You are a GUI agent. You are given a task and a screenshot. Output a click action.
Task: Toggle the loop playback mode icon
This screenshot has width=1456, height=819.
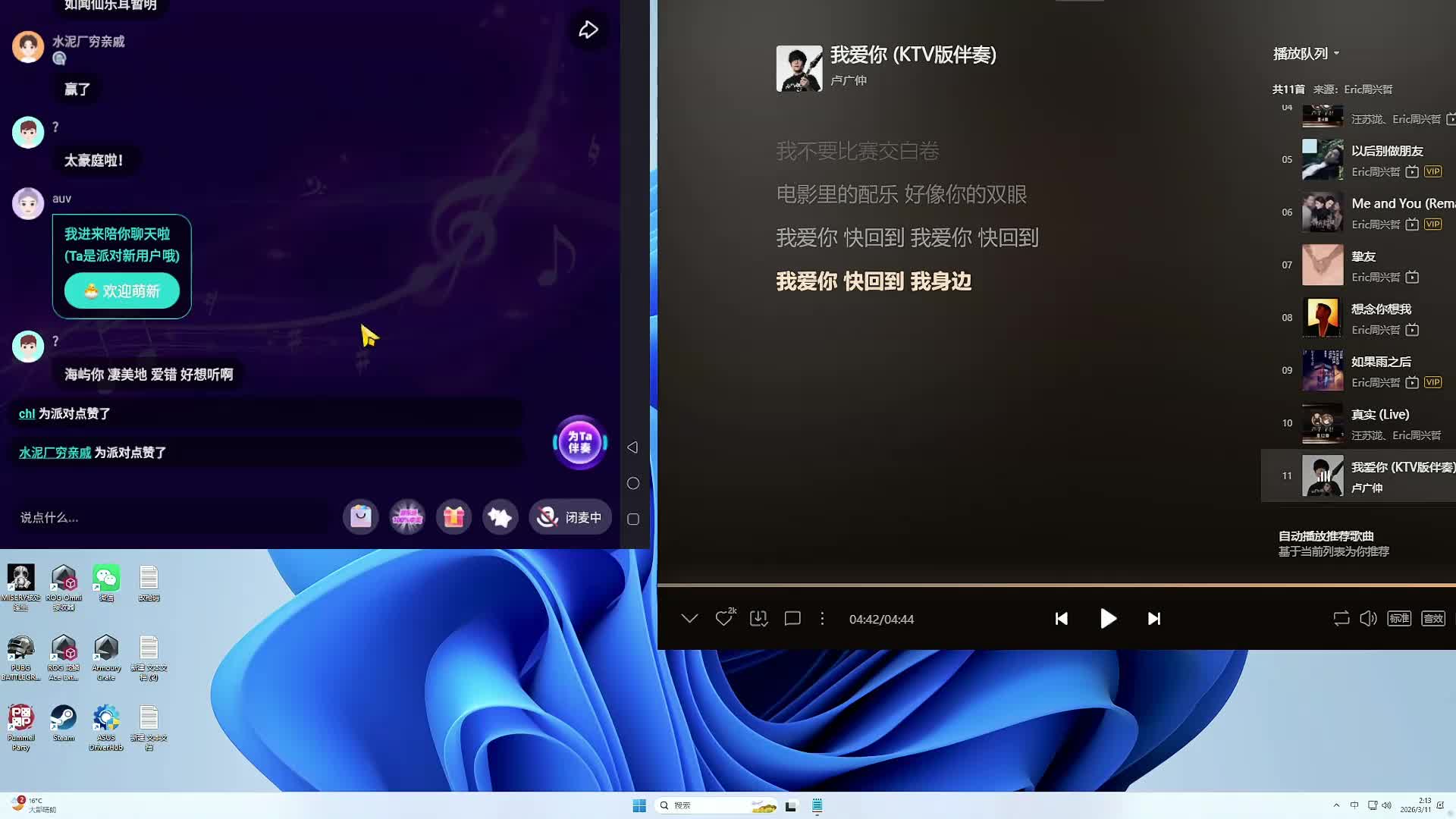click(x=1341, y=619)
